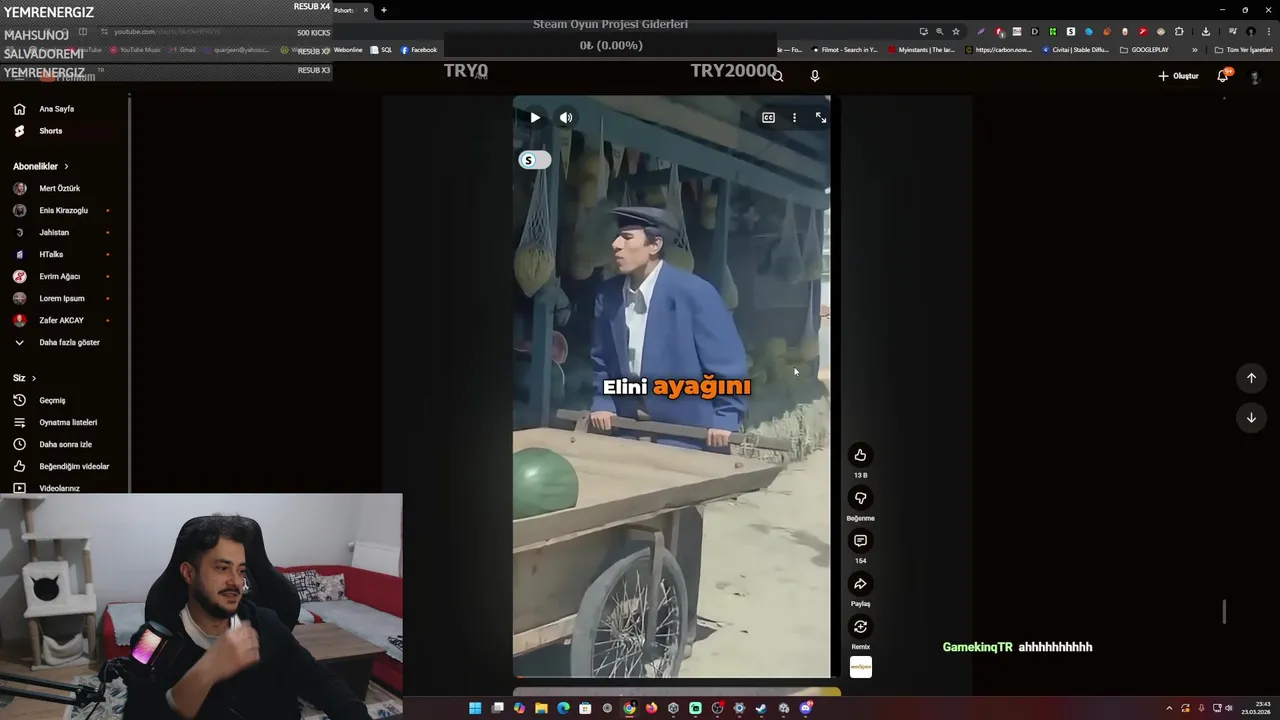Play the paused Shorts video
Image resolution: width=1280 pixels, height=720 pixels.
click(x=535, y=118)
